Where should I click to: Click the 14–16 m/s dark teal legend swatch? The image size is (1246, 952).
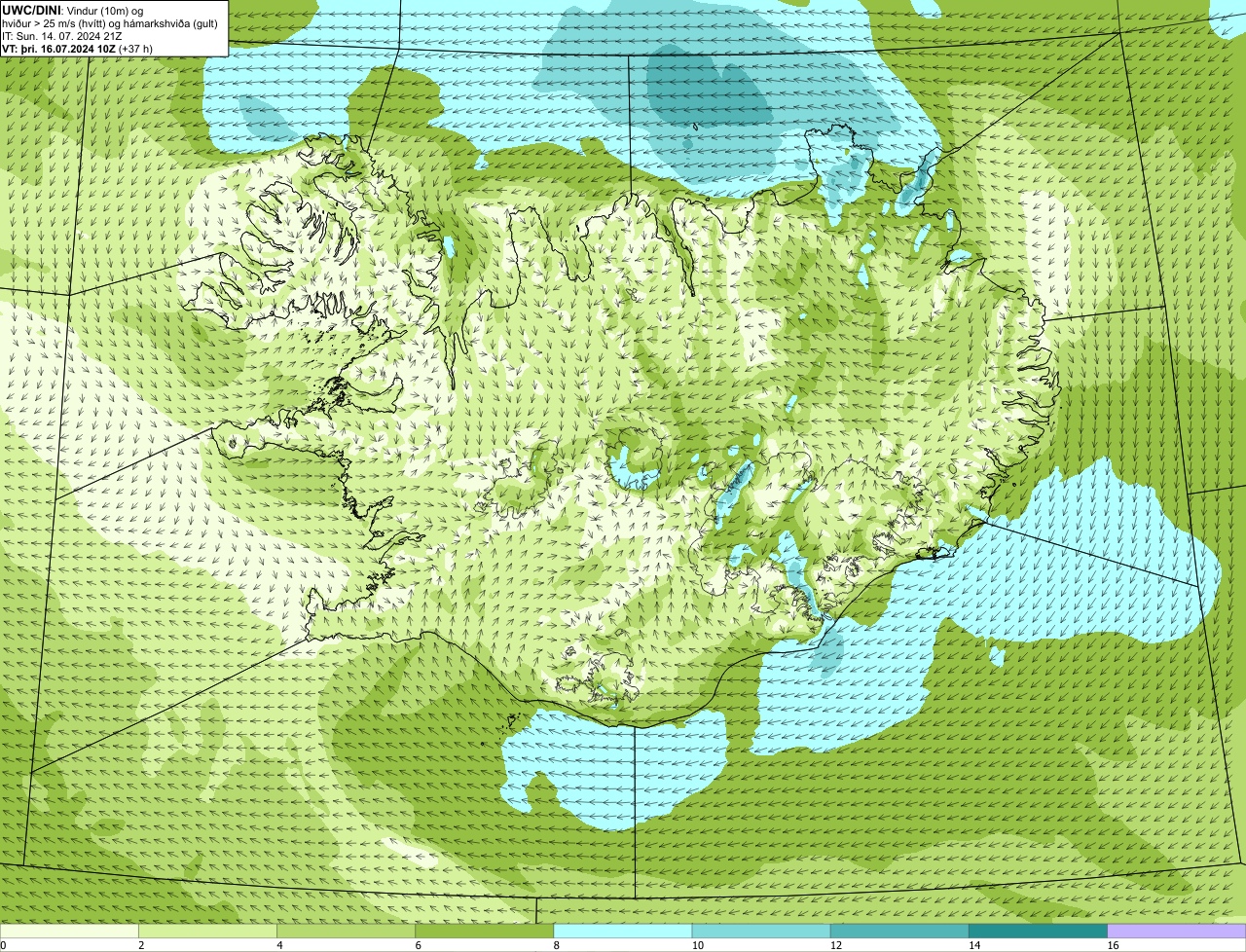click(1039, 932)
